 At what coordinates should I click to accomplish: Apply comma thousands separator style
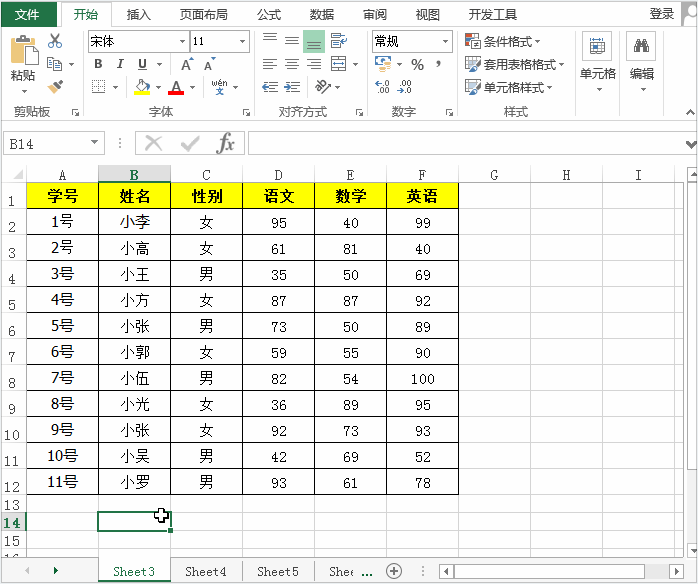[x=438, y=64]
